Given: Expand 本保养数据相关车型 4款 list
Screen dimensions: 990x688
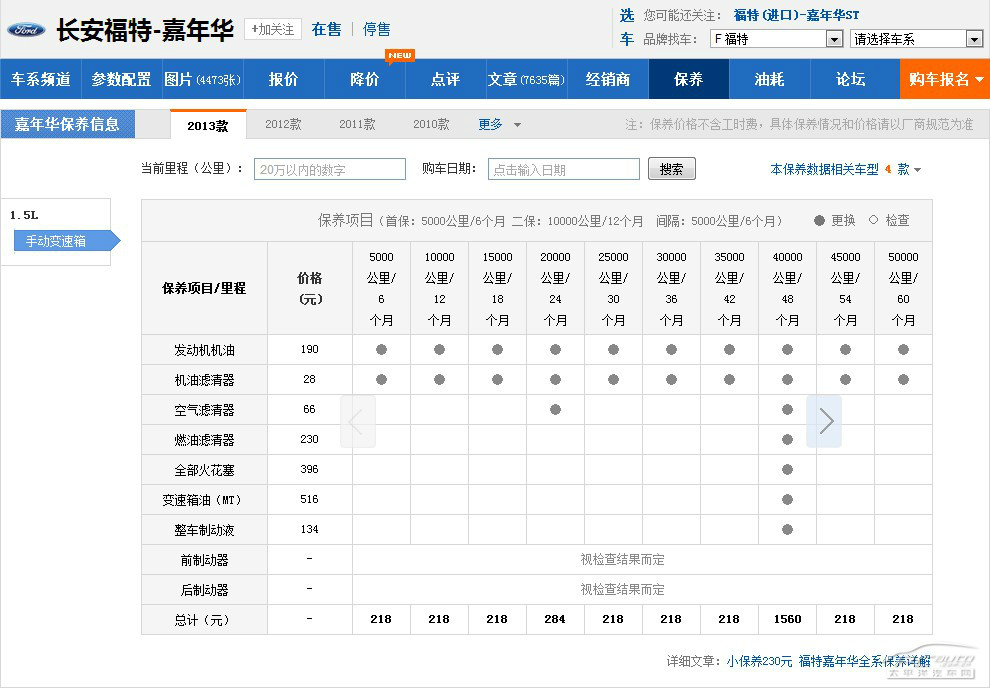Looking at the screenshot, I should coord(845,170).
